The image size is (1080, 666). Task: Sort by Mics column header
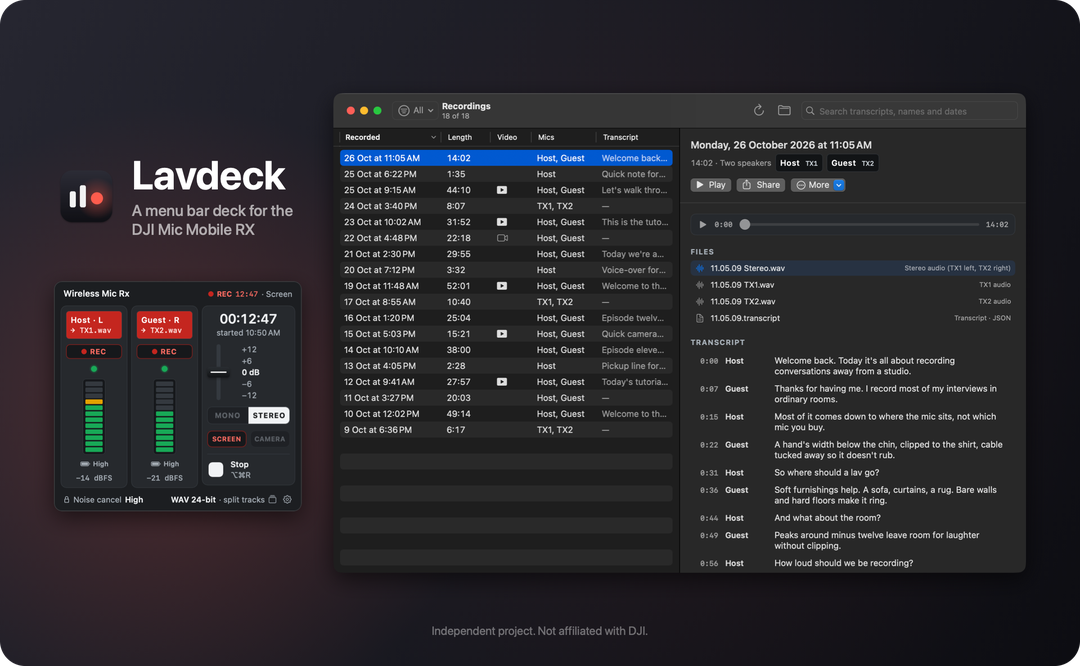click(546, 137)
